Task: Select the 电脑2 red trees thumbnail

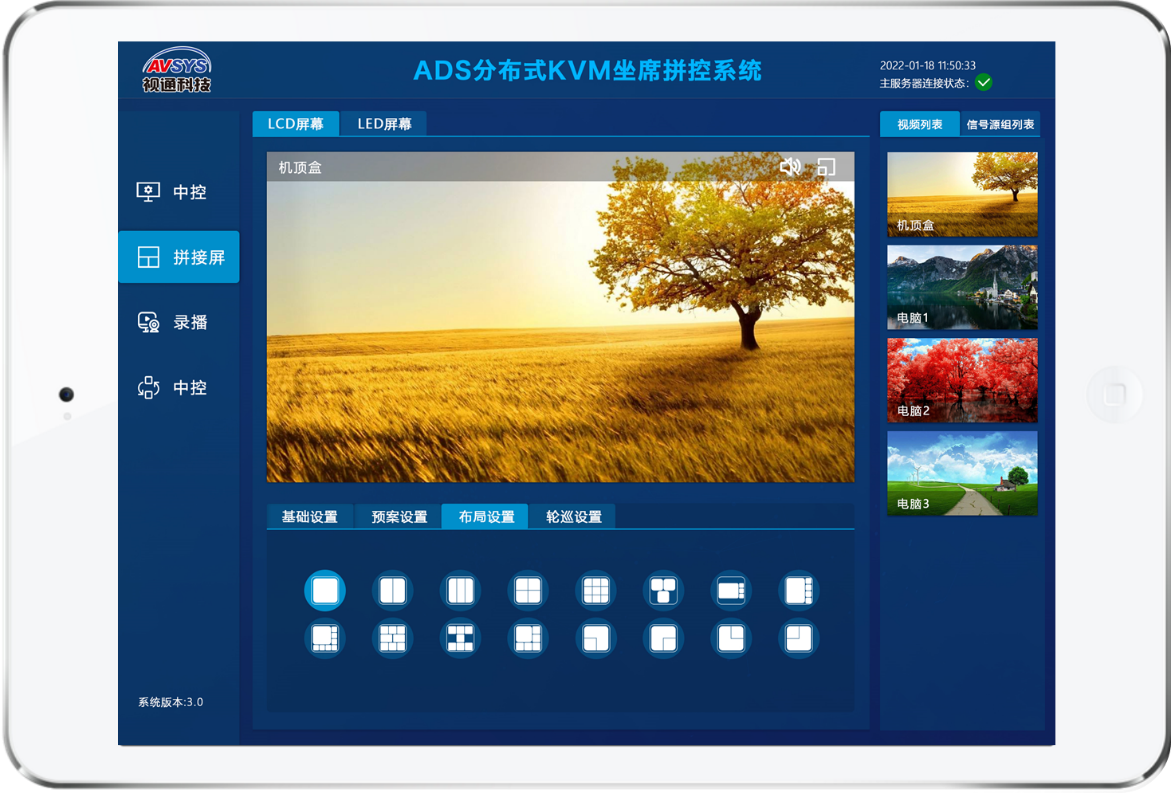Action: (962, 380)
